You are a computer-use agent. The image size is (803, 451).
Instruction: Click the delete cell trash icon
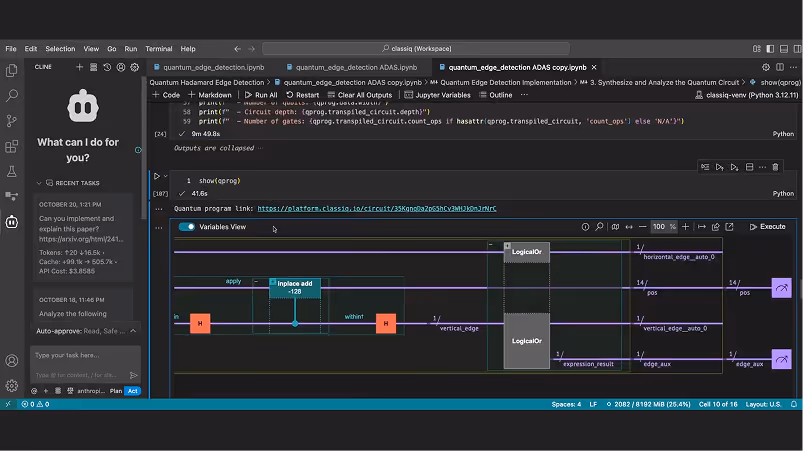coord(775,167)
